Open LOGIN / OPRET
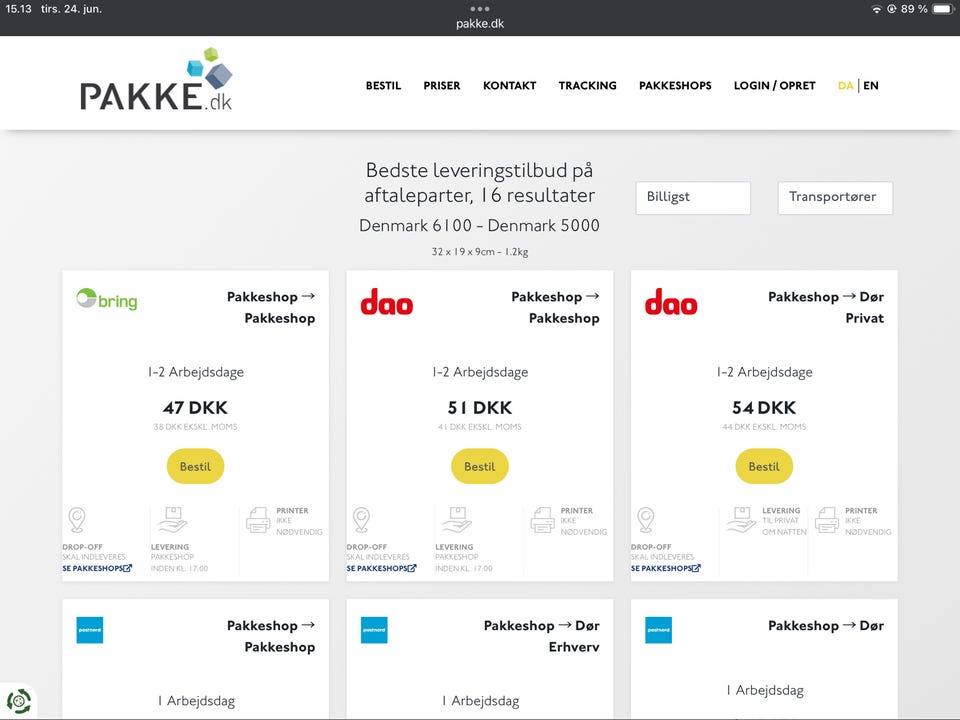The image size is (960, 720). coord(774,86)
